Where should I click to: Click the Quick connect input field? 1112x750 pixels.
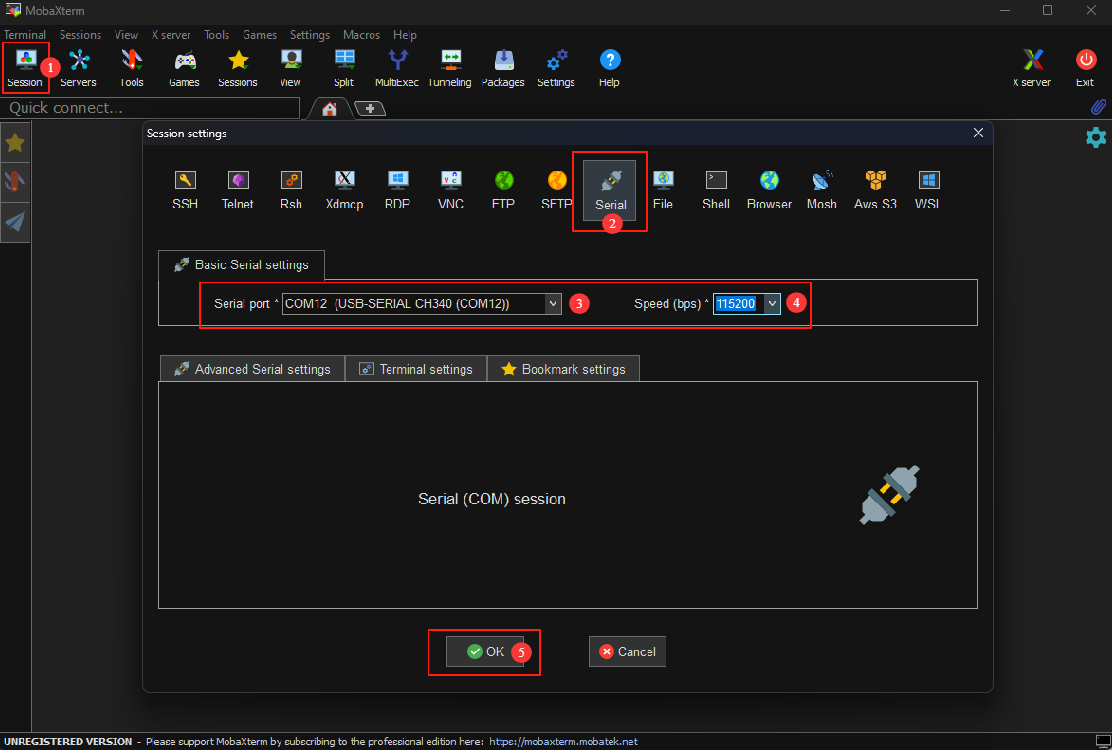[150, 108]
